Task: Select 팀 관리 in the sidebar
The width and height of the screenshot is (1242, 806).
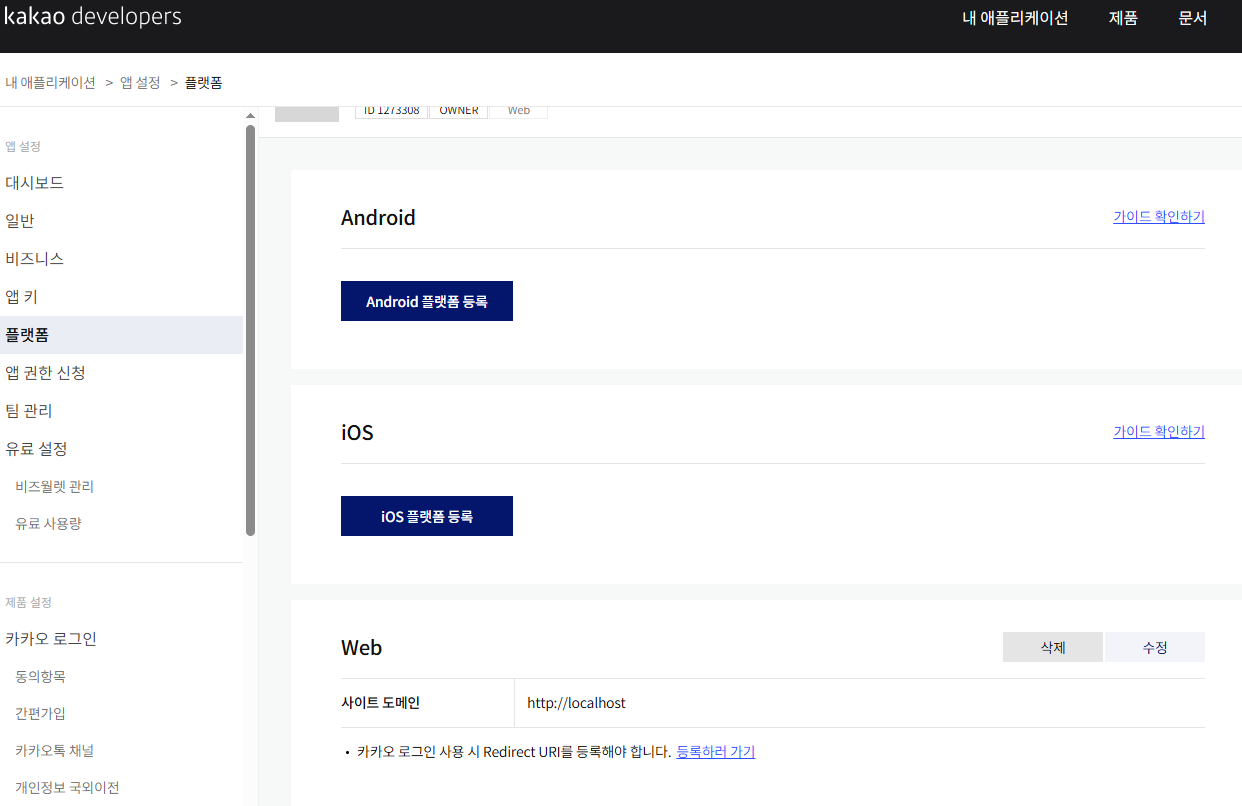Action: click(29, 411)
